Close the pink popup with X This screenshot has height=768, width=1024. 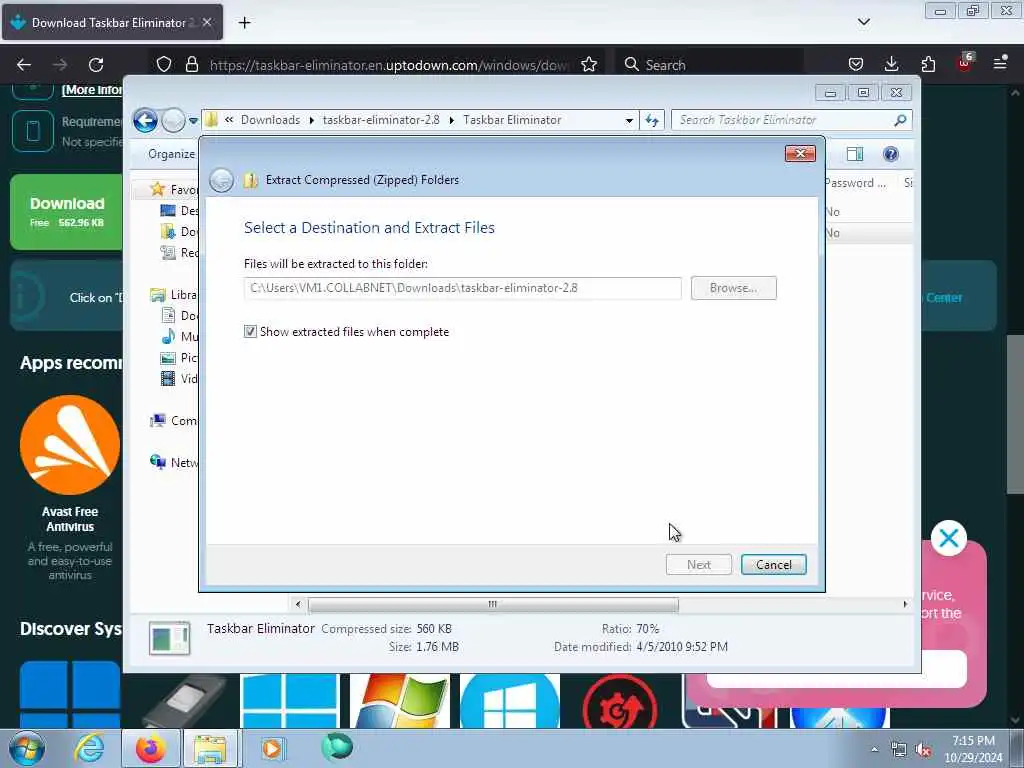pyautogui.click(x=948, y=538)
